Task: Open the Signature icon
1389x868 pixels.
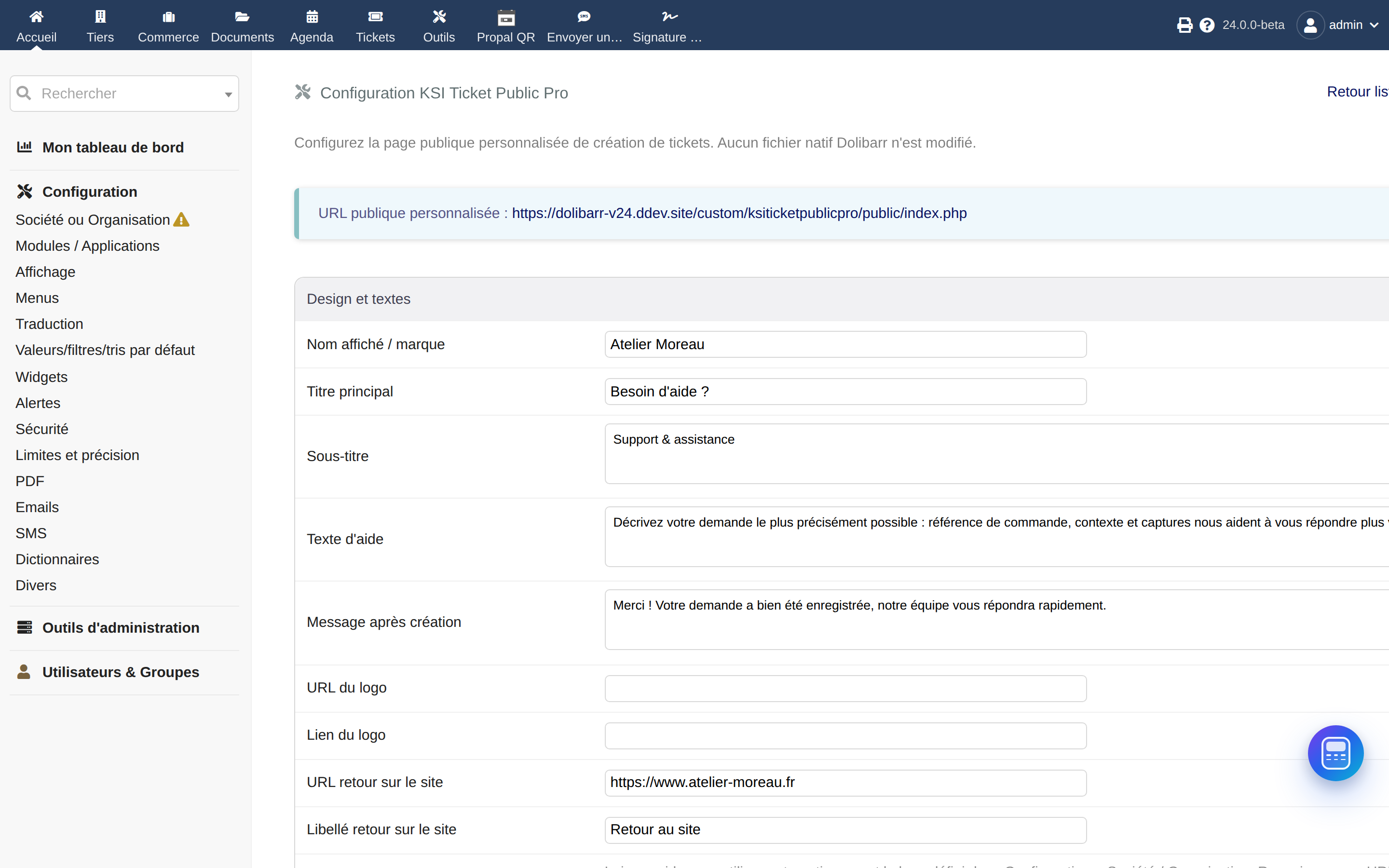Action: click(x=669, y=17)
